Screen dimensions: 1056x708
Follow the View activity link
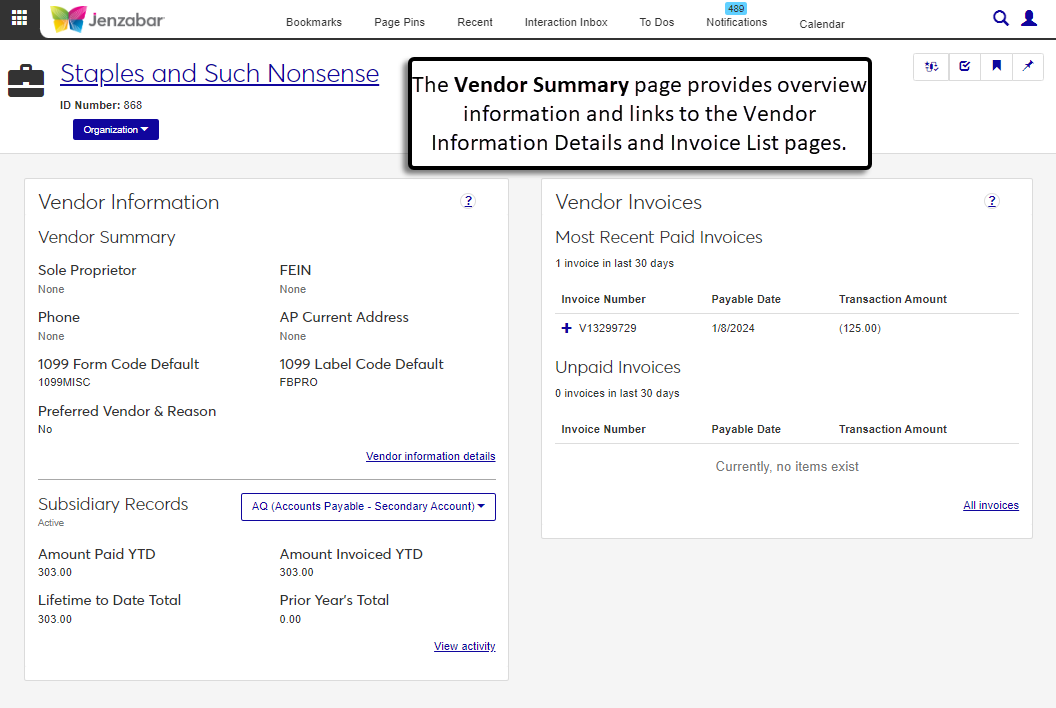pyautogui.click(x=464, y=647)
